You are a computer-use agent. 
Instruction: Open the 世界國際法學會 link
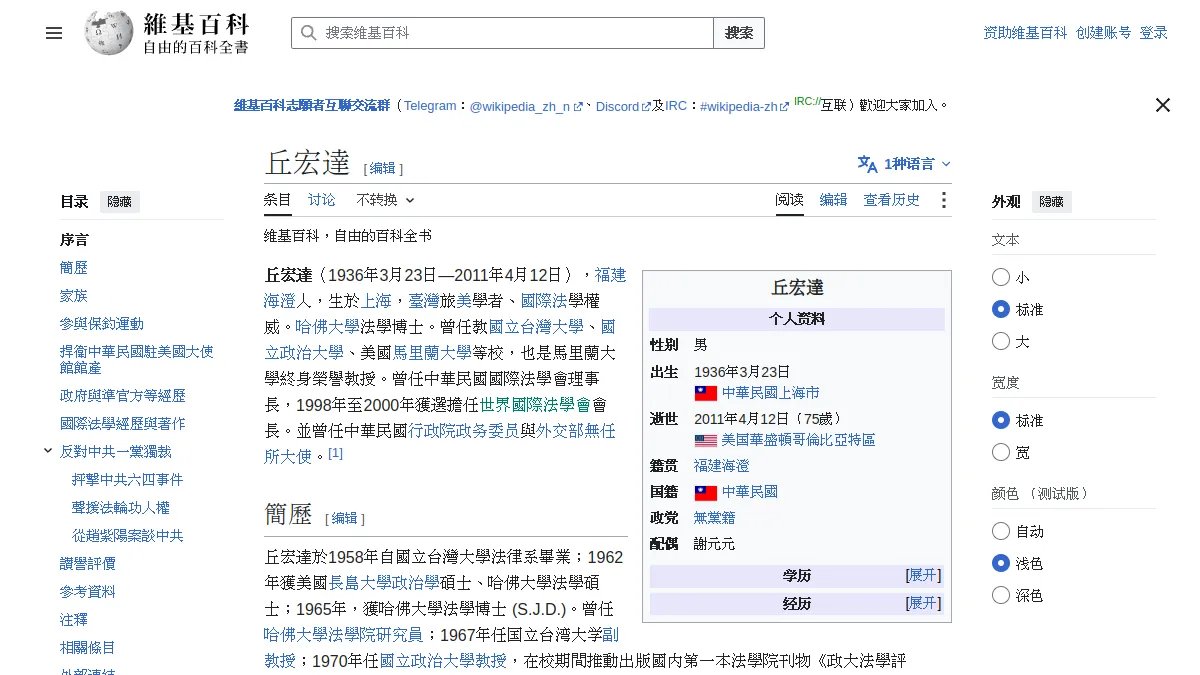tap(535, 404)
